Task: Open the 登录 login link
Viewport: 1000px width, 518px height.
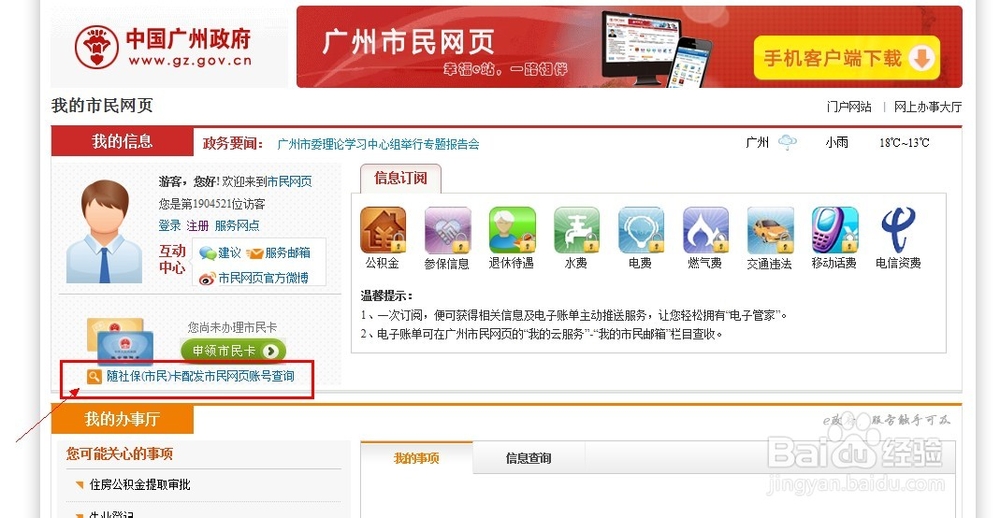Action: (x=170, y=225)
